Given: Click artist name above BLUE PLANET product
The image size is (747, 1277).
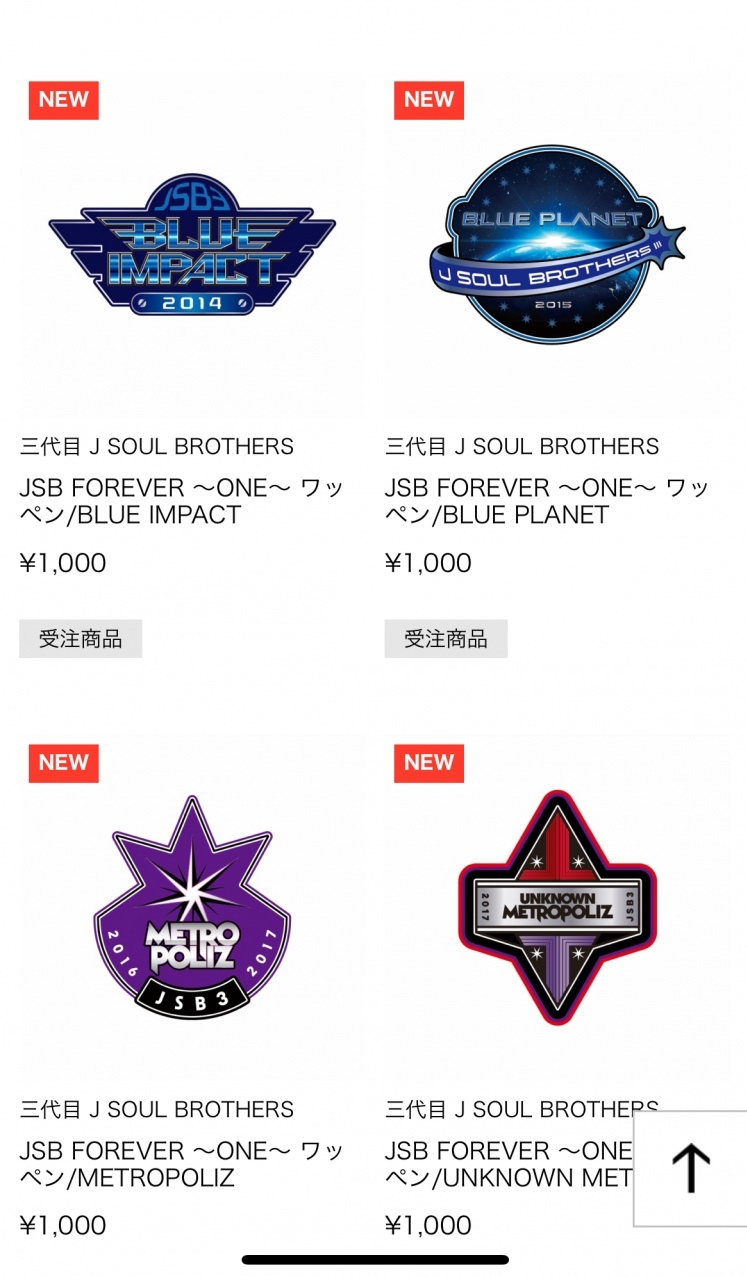Looking at the screenshot, I should (x=522, y=446).
